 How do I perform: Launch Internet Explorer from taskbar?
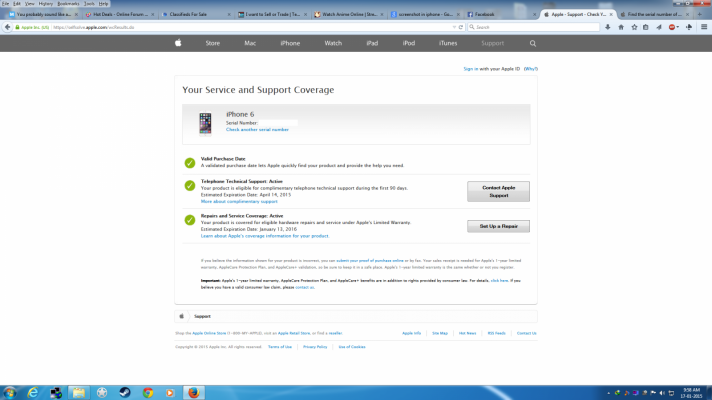coord(33,393)
